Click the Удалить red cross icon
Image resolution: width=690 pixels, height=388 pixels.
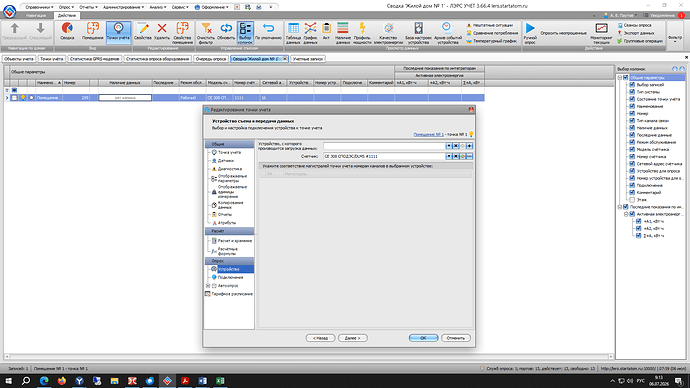coord(162,32)
